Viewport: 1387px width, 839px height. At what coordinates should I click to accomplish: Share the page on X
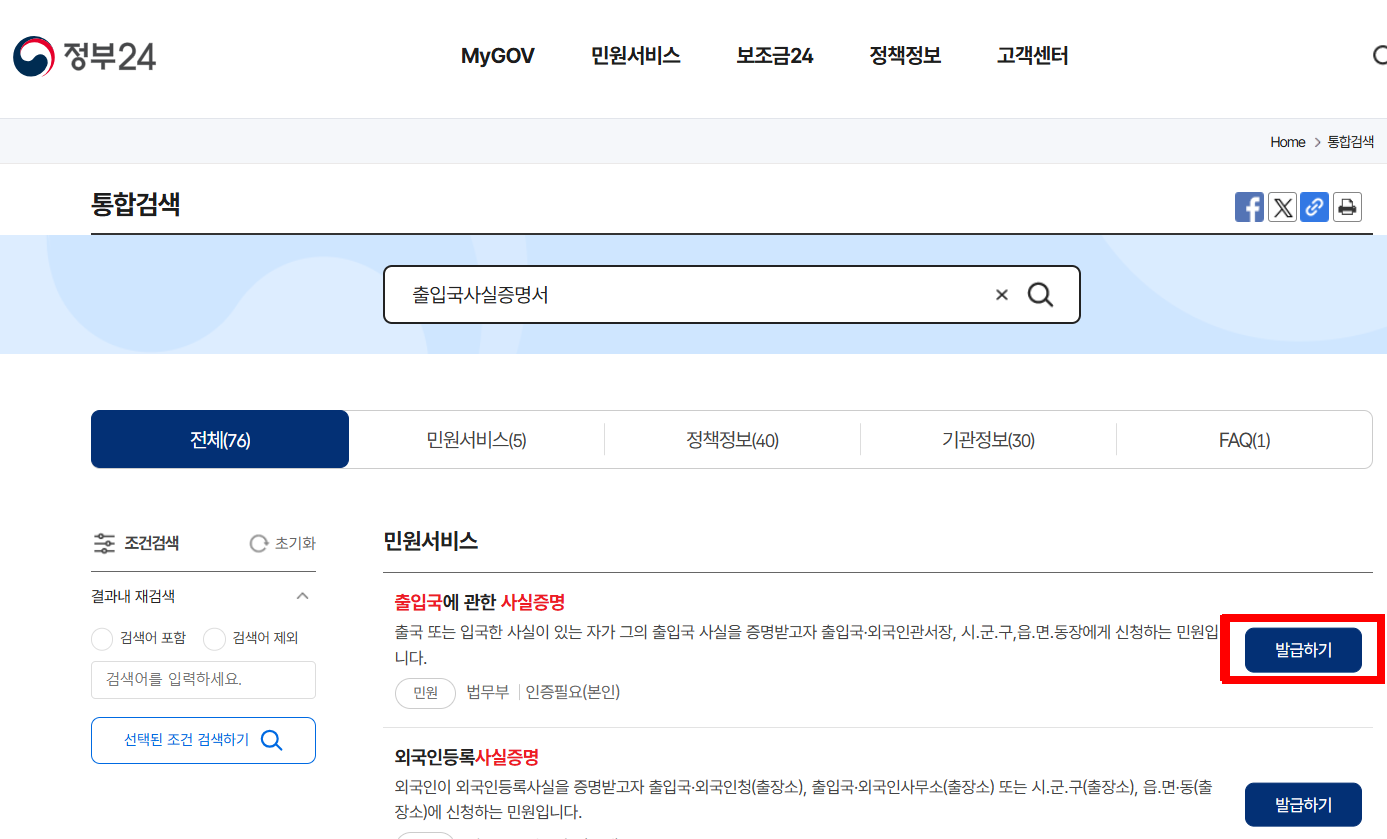1282,207
